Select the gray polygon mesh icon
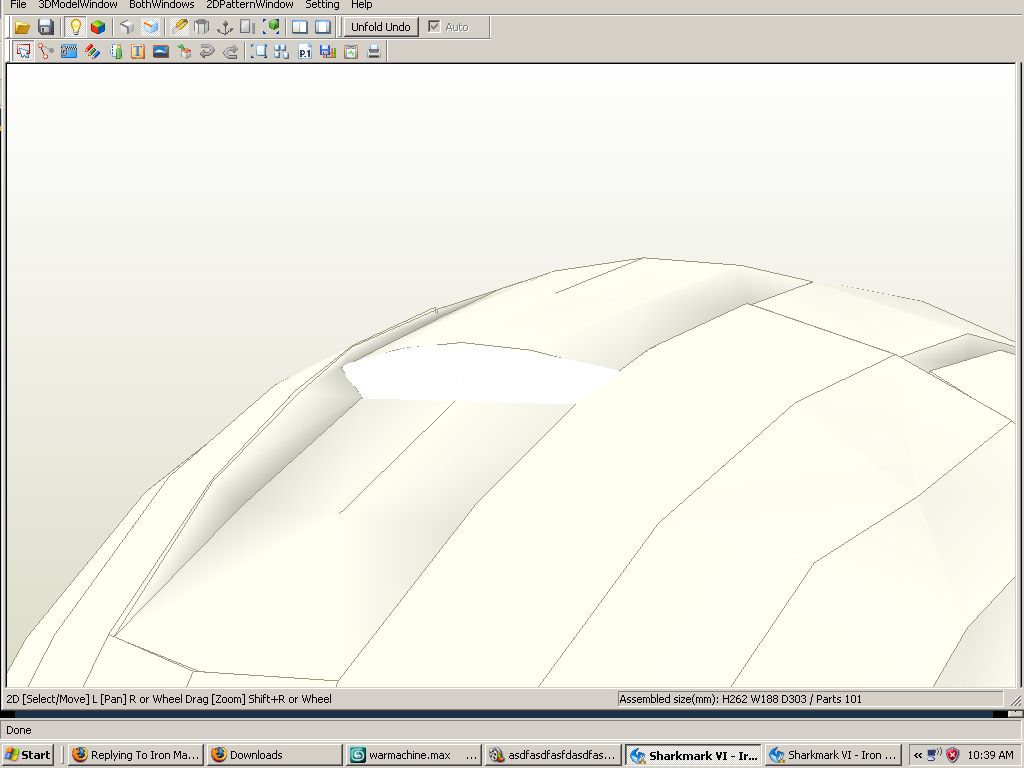 [x=202, y=27]
